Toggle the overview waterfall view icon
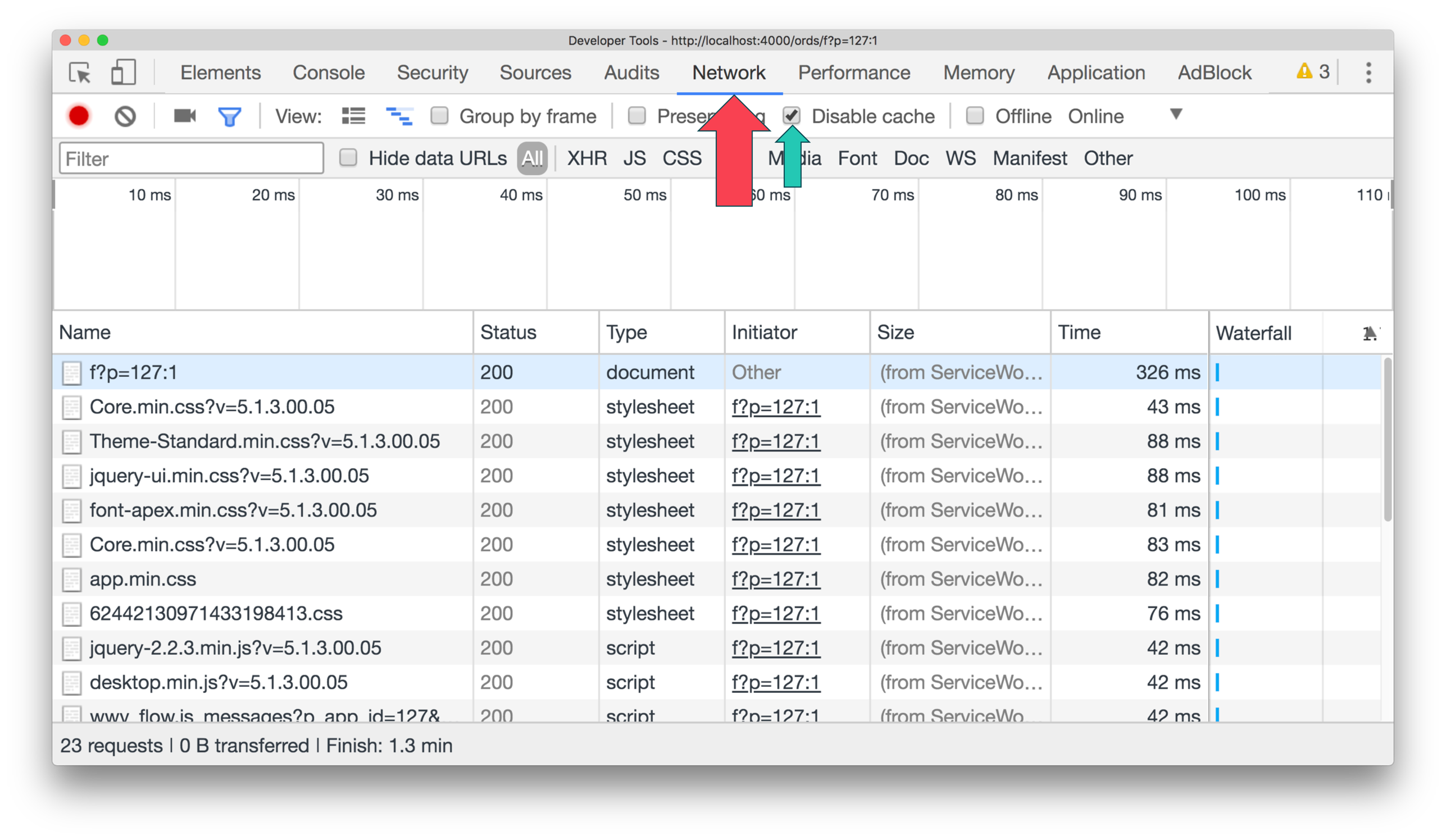The height and width of the screenshot is (840, 1446). pyautogui.click(x=399, y=116)
